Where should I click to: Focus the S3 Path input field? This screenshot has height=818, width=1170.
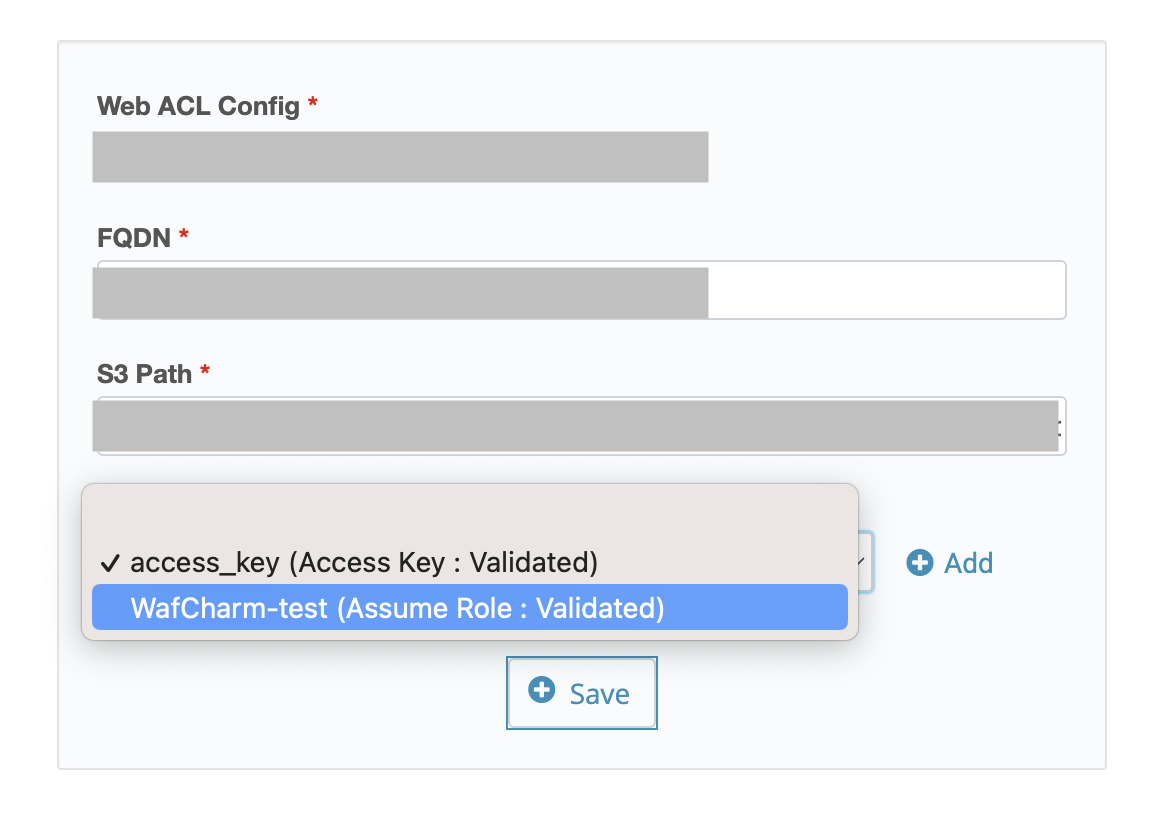click(x=582, y=426)
